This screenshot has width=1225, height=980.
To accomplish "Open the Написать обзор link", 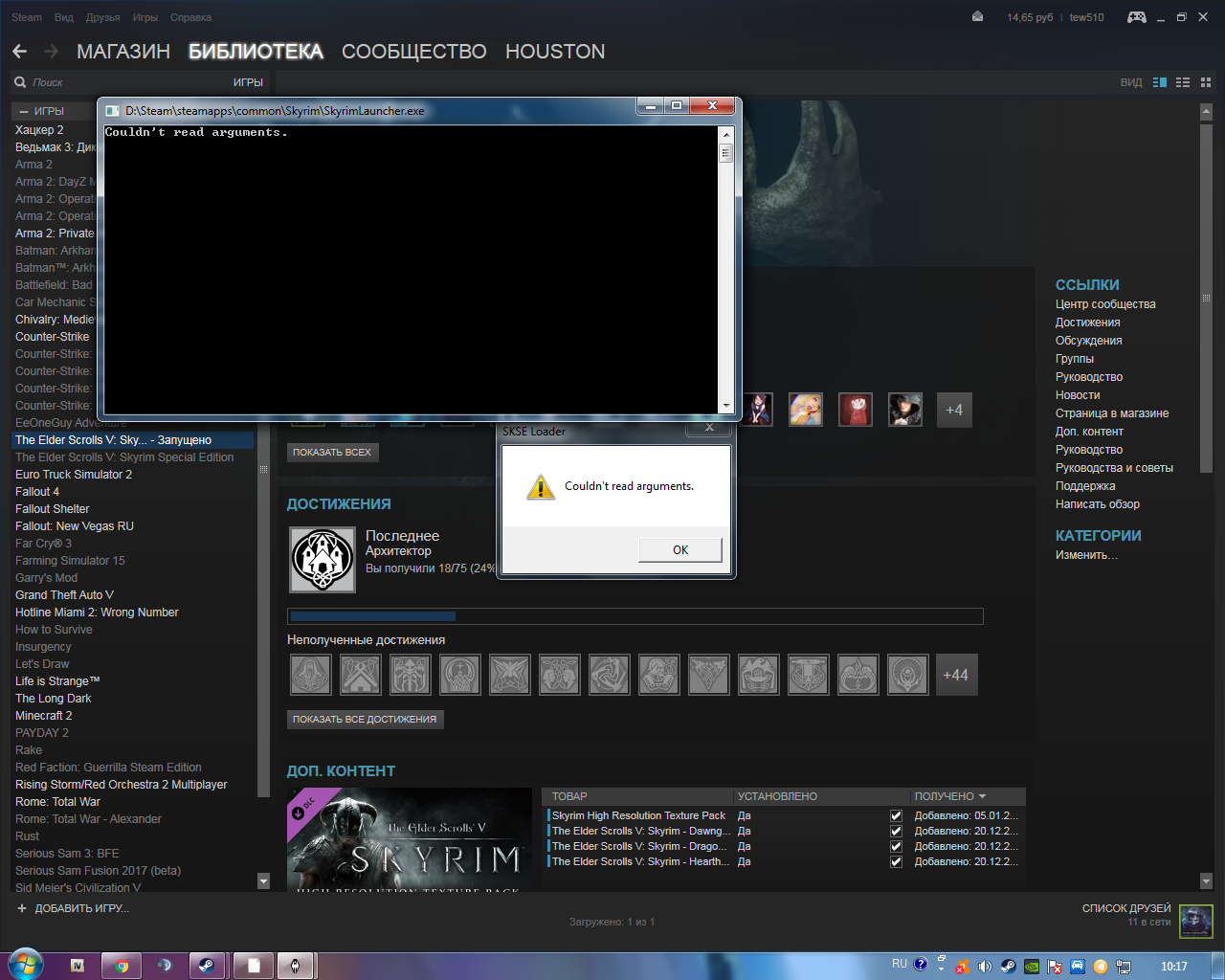I will 1098,504.
